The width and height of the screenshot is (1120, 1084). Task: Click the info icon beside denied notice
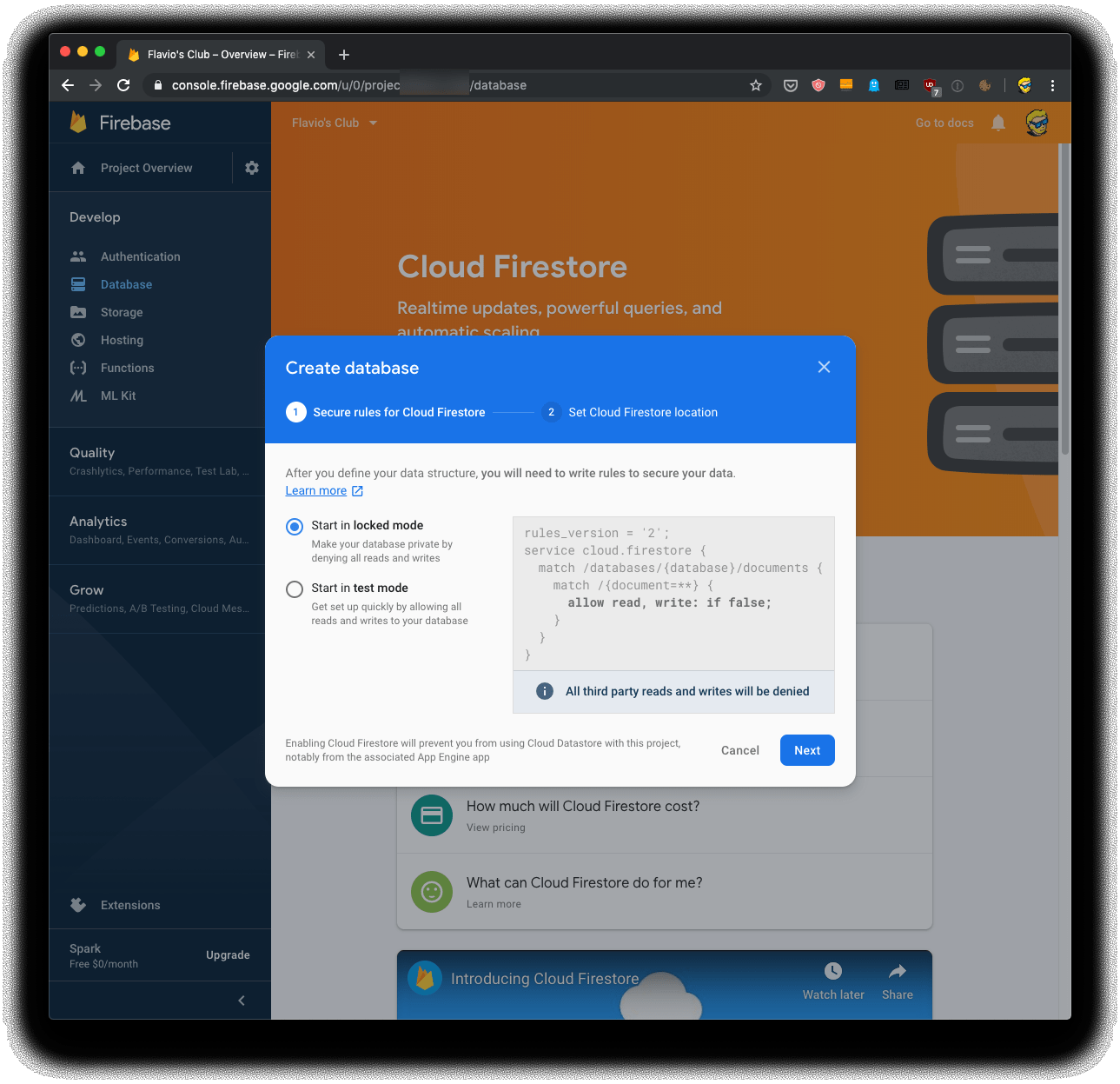click(545, 691)
